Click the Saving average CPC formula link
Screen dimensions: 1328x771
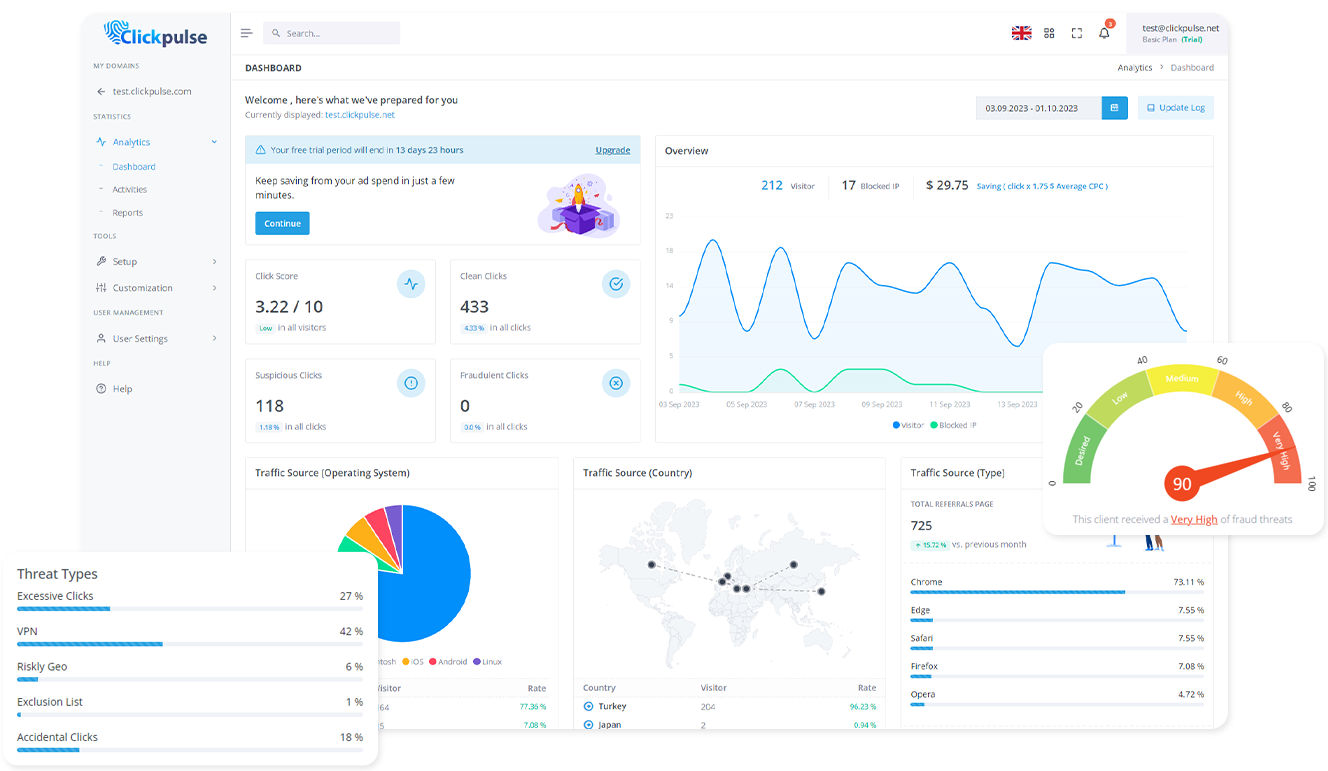coord(1042,186)
